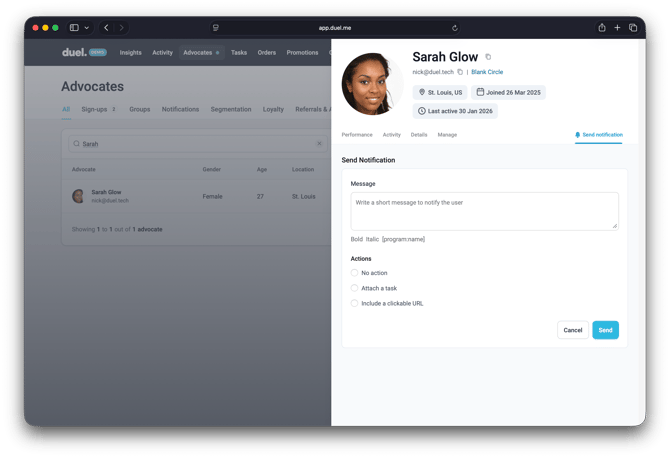Open a new Safari tab with plus icon
670x458 pixels.
618,28
